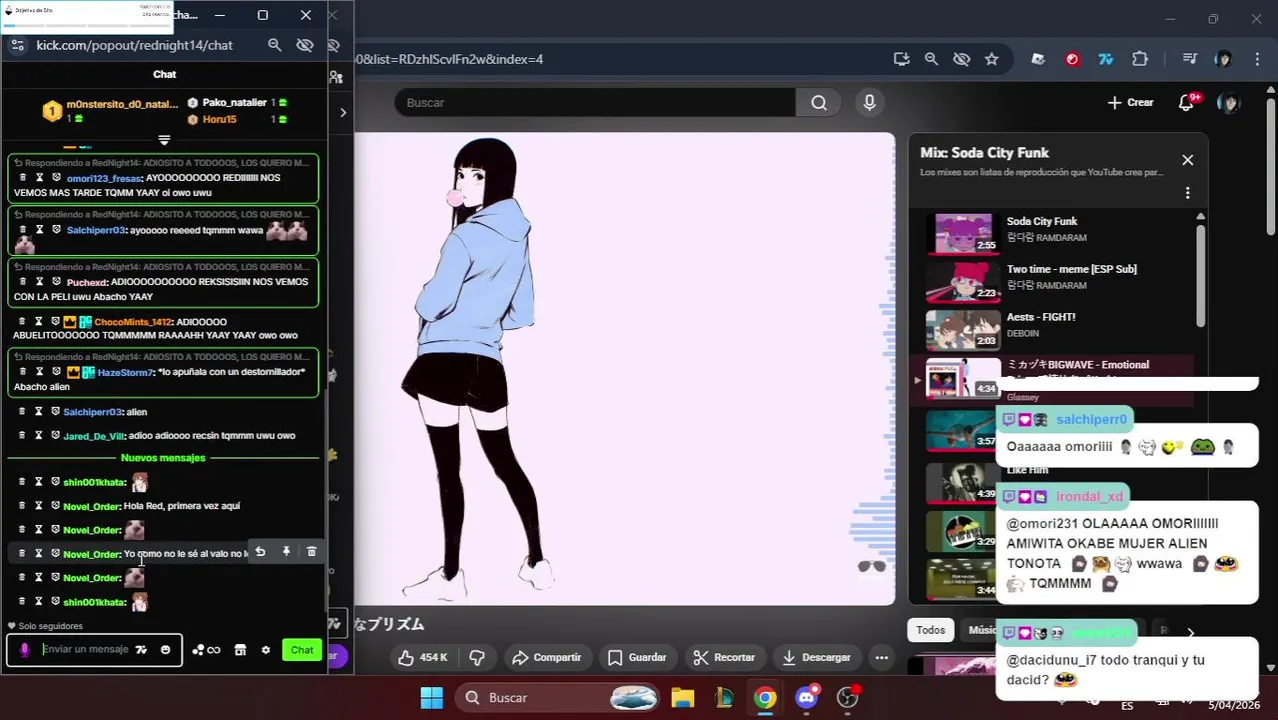The width and height of the screenshot is (1278, 720).
Task: Click the Recortar clip button
Action: [723, 657]
